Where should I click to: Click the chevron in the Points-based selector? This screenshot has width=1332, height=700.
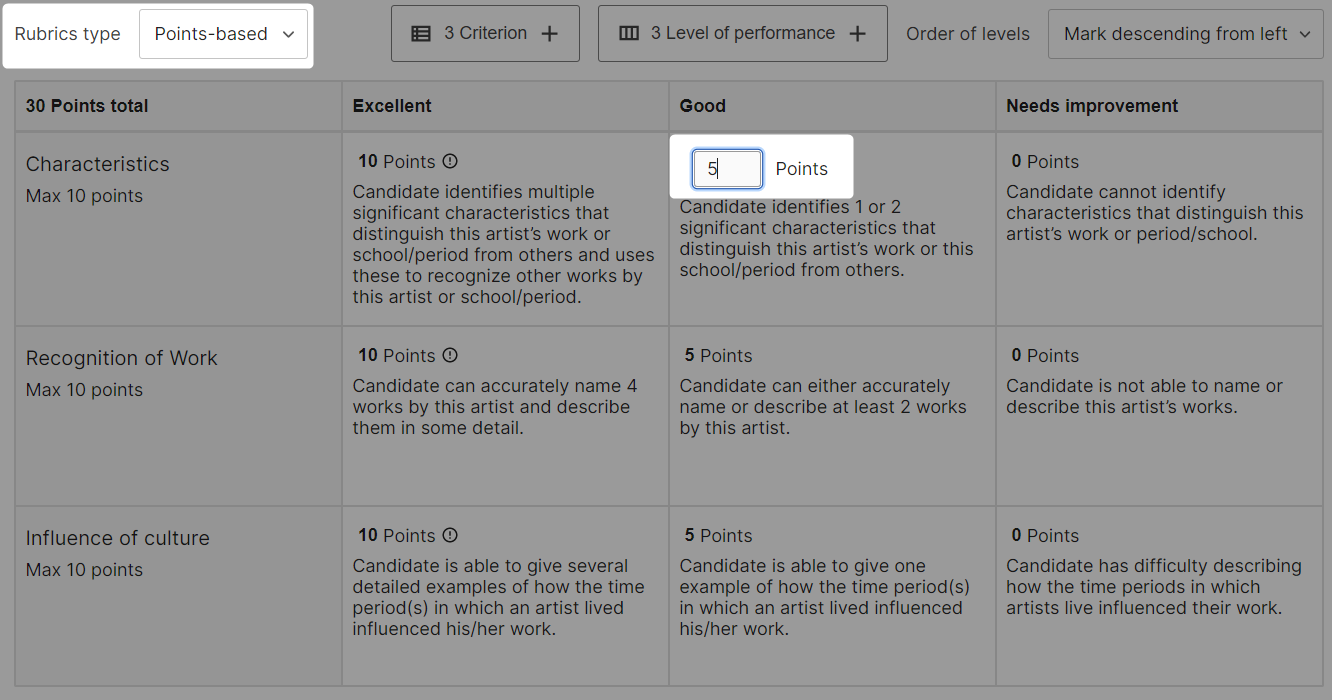pos(288,34)
